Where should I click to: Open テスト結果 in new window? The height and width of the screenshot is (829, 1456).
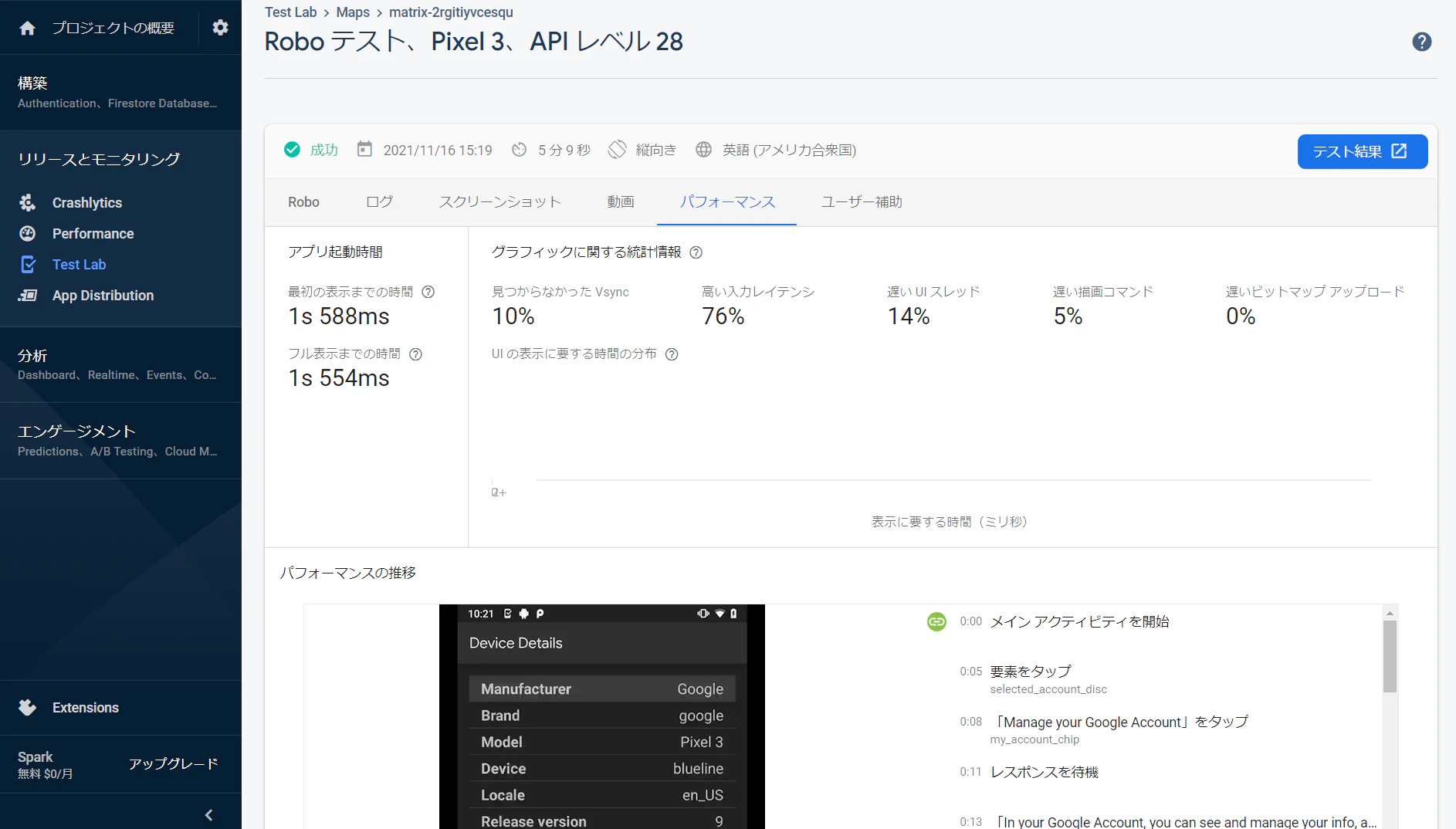(x=1362, y=151)
